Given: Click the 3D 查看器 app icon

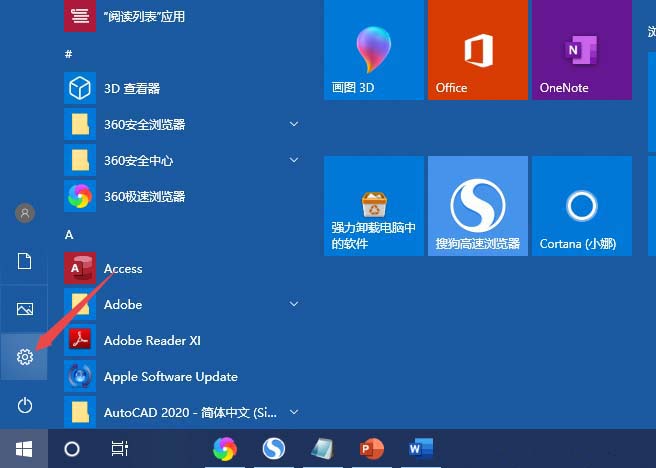Looking at the screenshot, I should (80, 88).
